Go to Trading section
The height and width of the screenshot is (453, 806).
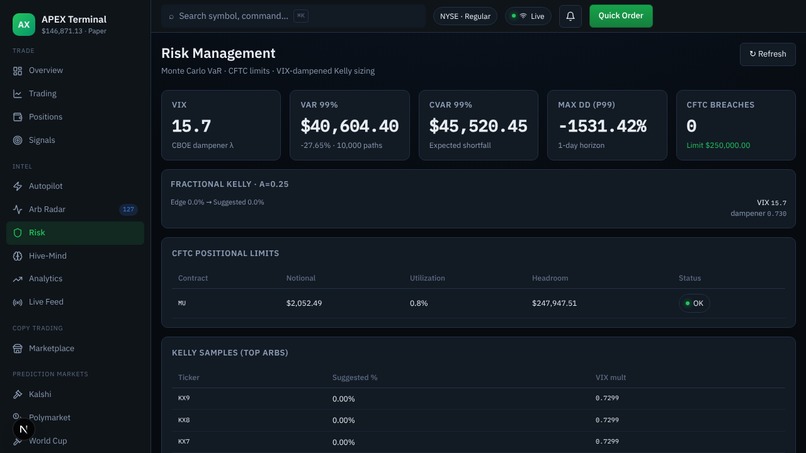[x=75, y=94]
